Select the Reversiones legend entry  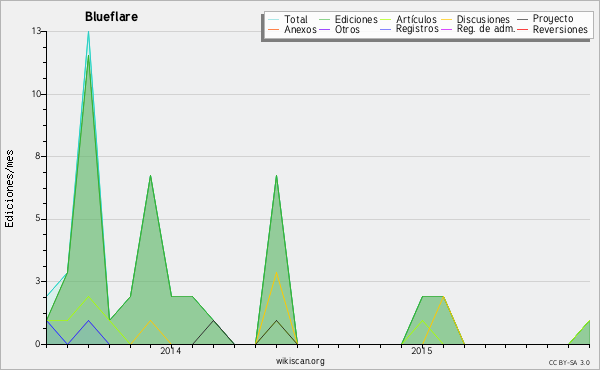point(560,29)
